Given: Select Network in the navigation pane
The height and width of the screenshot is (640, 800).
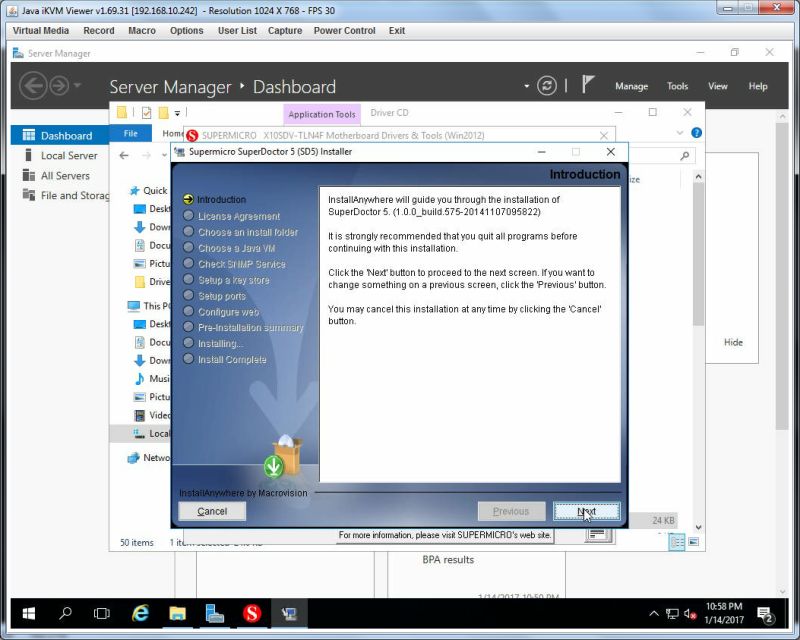Looking at the screenshot, I should coord(148,458).
